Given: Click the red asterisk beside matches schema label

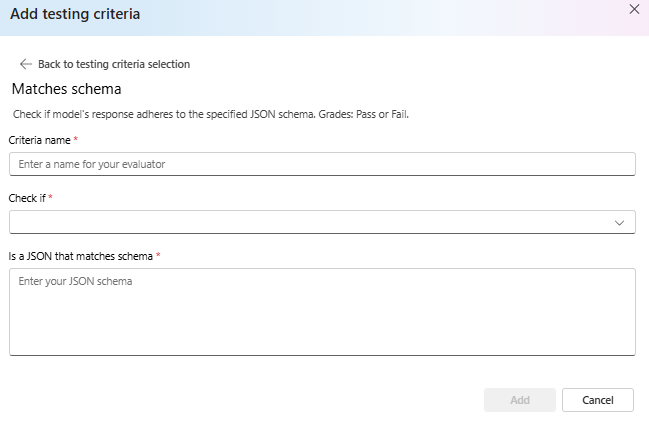Looking at the screenshot, I should (158, 255).
